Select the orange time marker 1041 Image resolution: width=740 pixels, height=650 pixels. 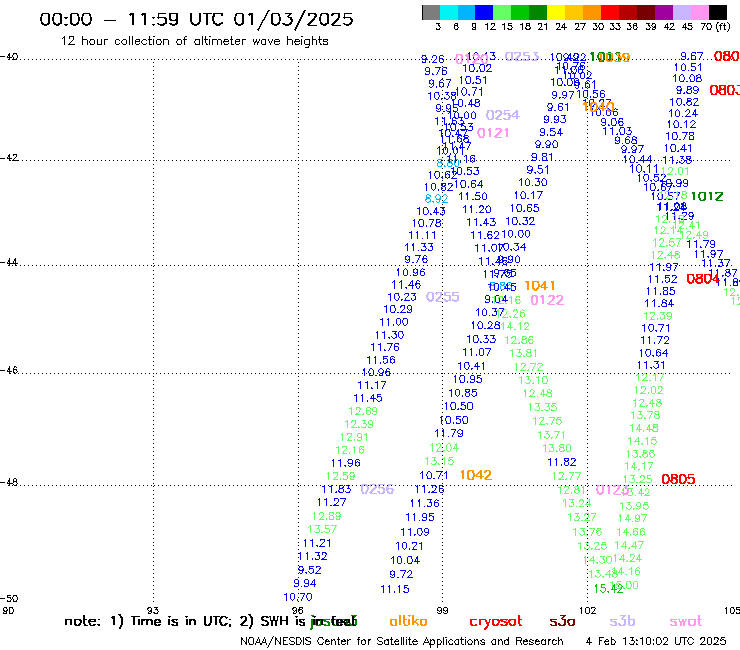pyautogui.click(x=539, y=286)
